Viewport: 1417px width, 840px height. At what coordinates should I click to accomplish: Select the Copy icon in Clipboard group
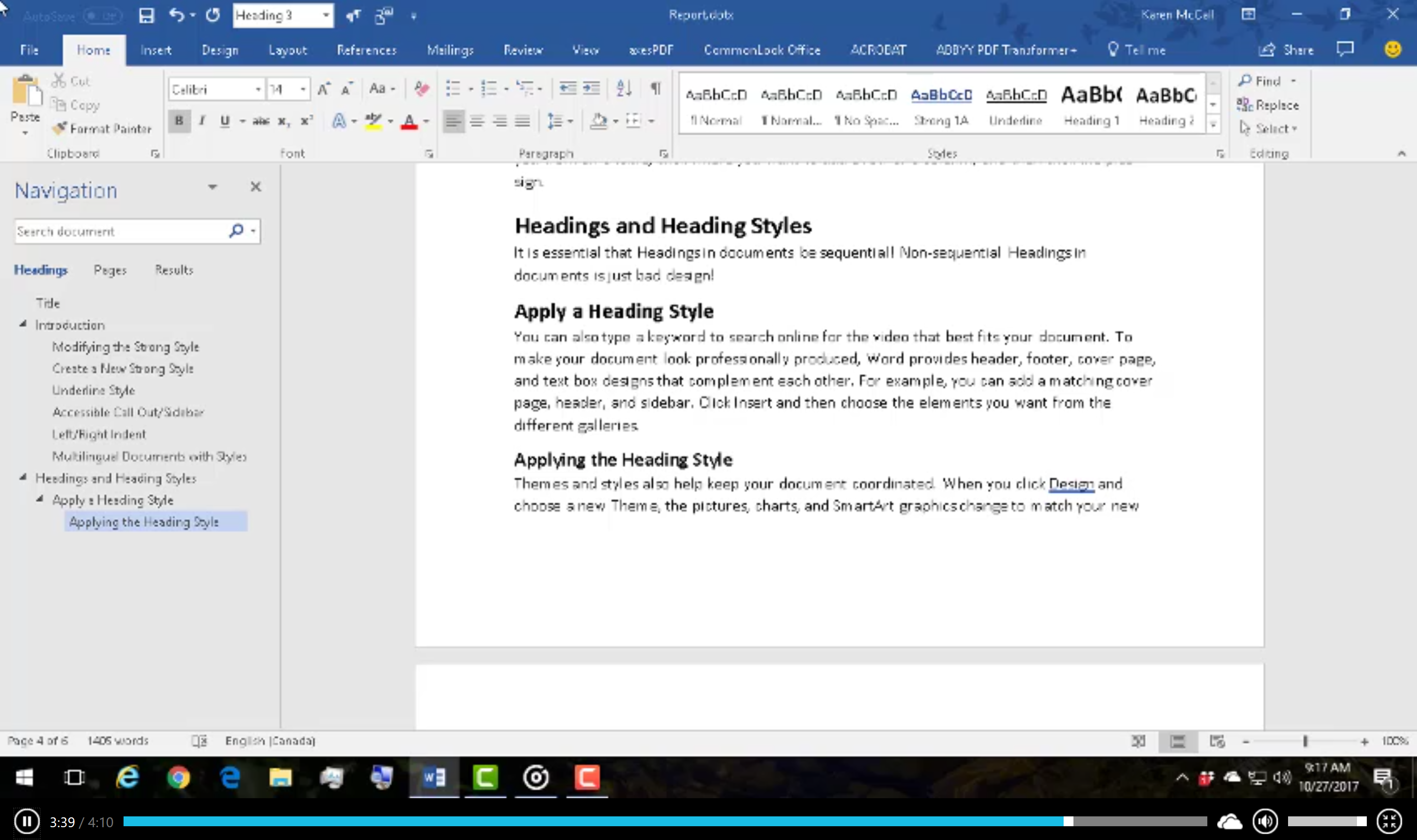pyautogui.click(x=62, y=104)
